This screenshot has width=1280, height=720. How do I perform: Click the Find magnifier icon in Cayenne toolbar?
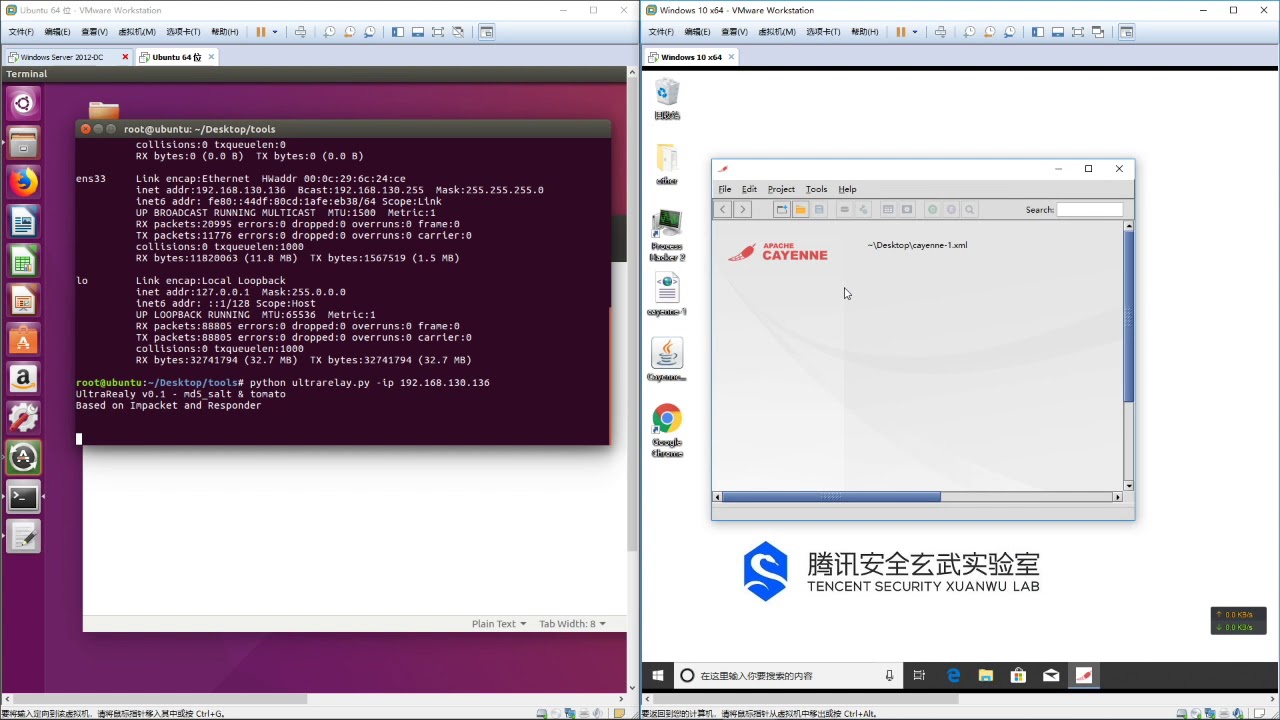point(969,209)
